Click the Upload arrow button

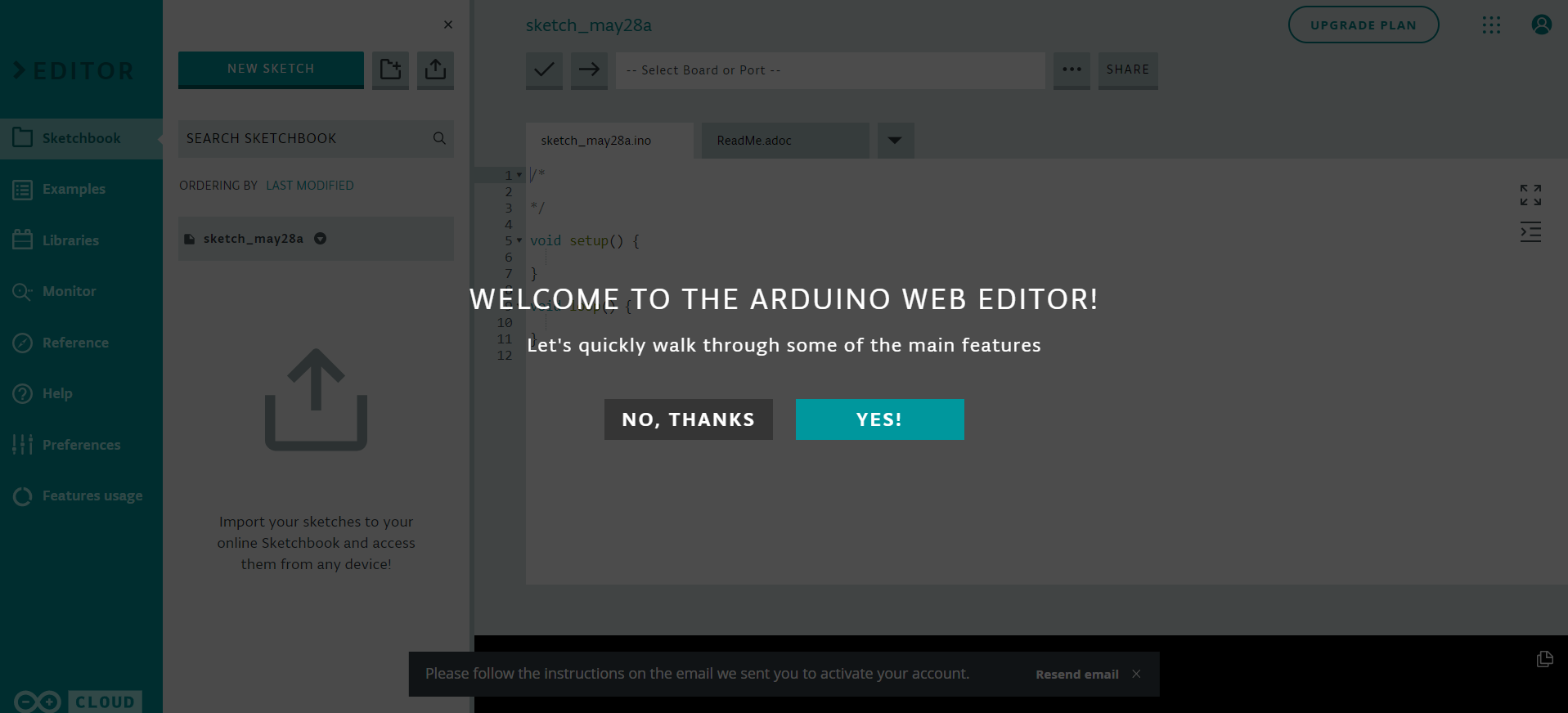tap(589, 70)
